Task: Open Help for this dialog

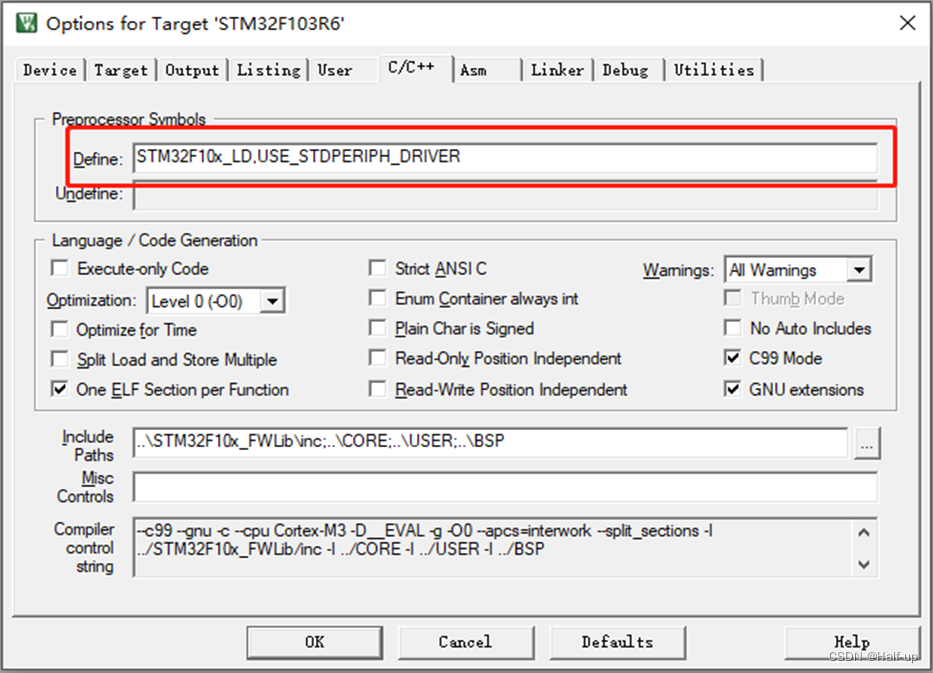Action: click(x=852, y=642)
